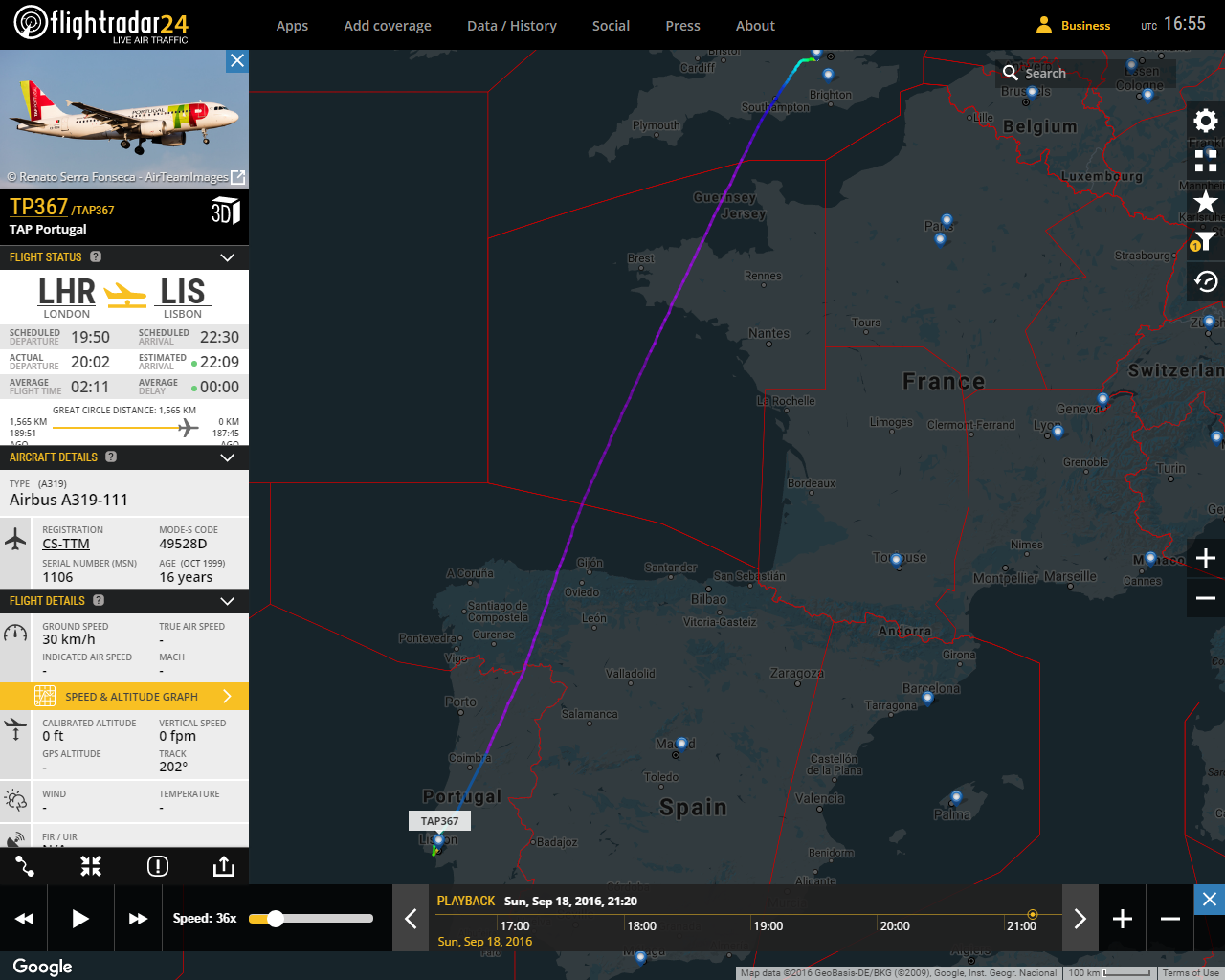This screenshot has width=1225, height=980.
Task: Open the playback history clock icon
Action: [1206, 281]
